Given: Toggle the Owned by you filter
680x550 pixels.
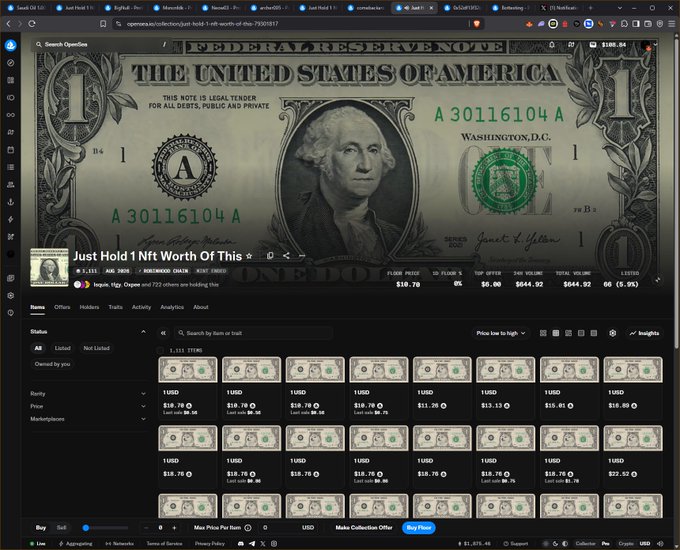Looking at the screenshot, I should [x=52, y=364].
